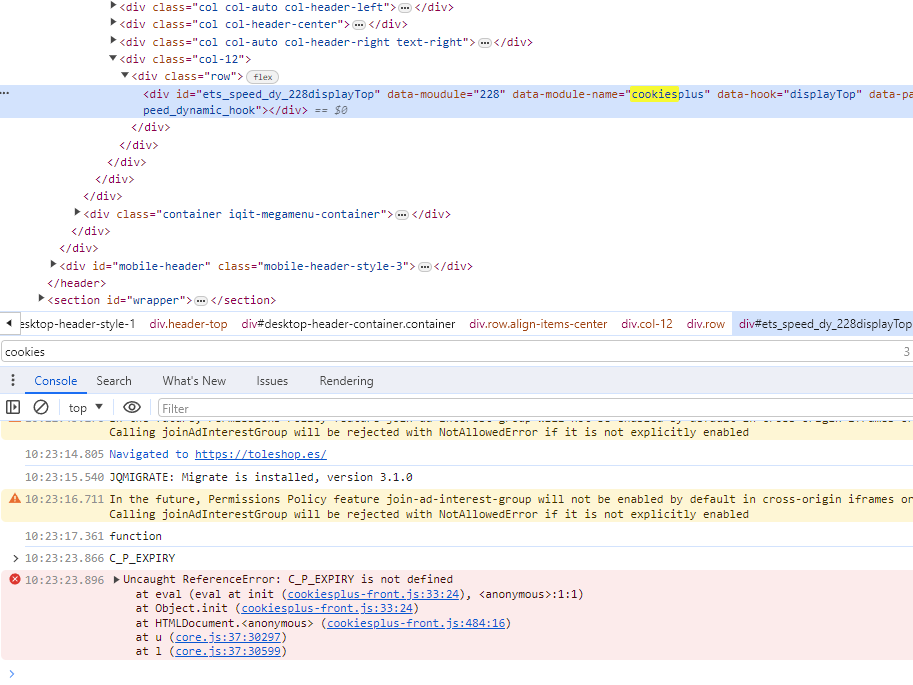Viewport: 913px width, 685px height.
Task: Open the Issues tab
Action: 272,381
